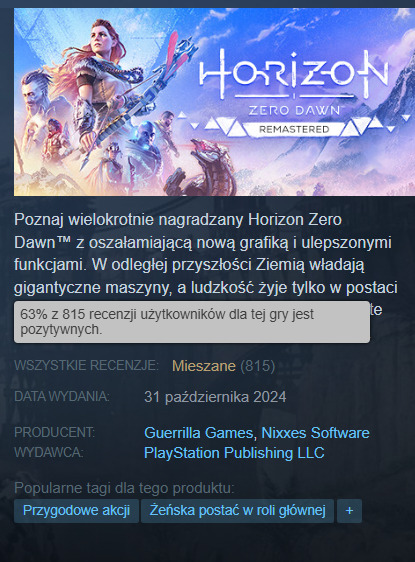Visit the PlayStation Publishing LLC publisher page
415x562 pixels.
coord(234,453)
